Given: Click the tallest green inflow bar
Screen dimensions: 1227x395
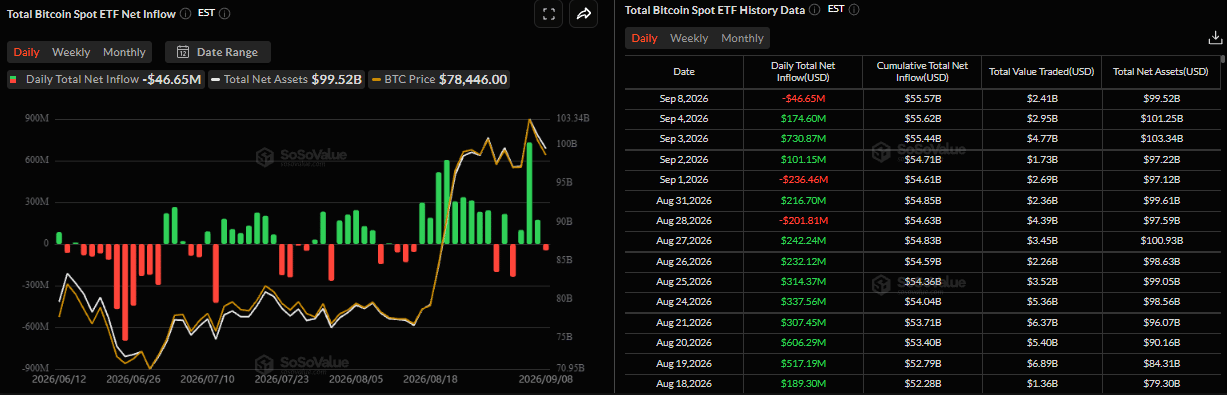Looking at the screenshot, I should pyautogui.click(x=529, y=192).
